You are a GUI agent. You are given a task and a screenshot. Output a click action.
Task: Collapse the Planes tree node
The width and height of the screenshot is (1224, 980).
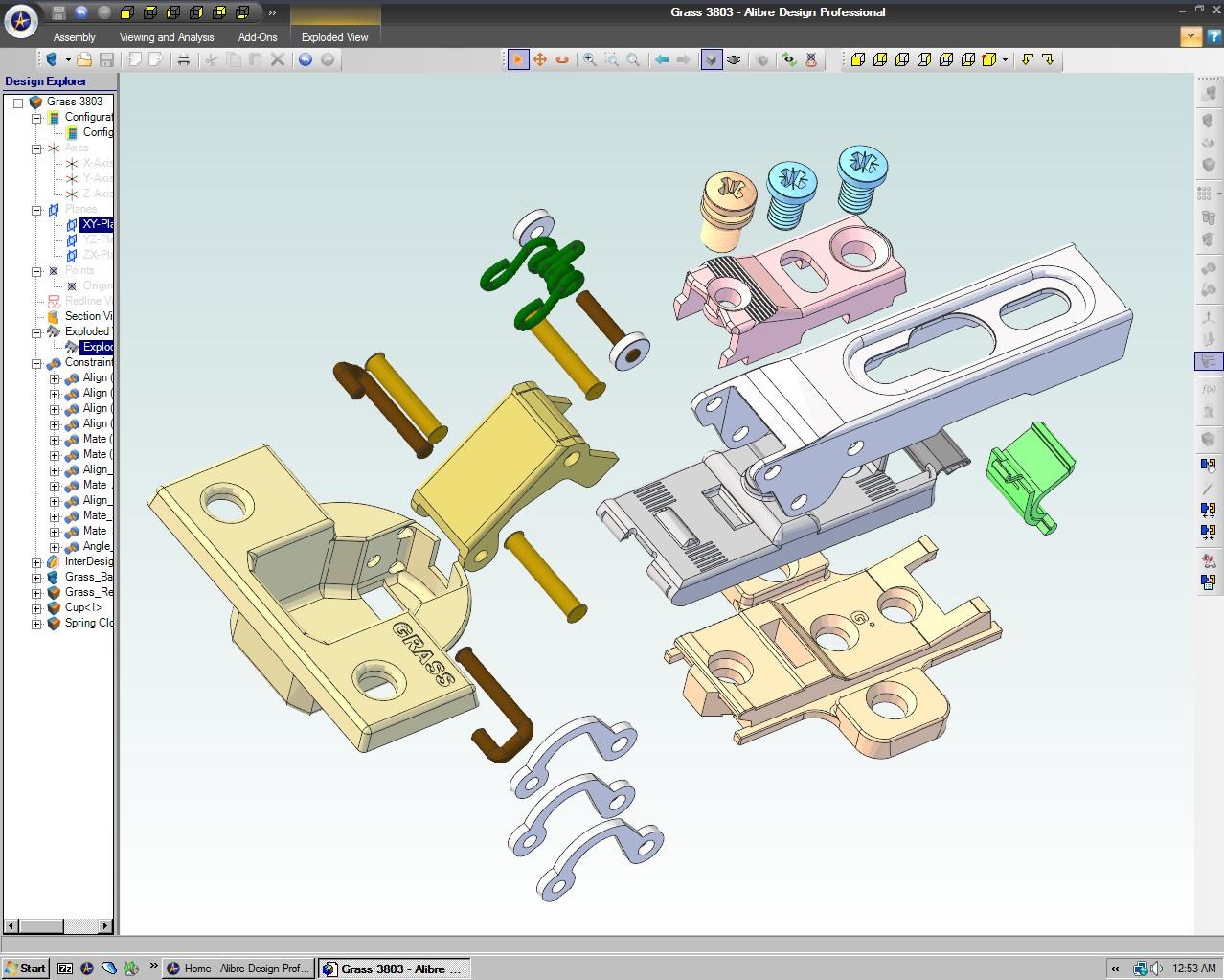(x=36, y=210)
